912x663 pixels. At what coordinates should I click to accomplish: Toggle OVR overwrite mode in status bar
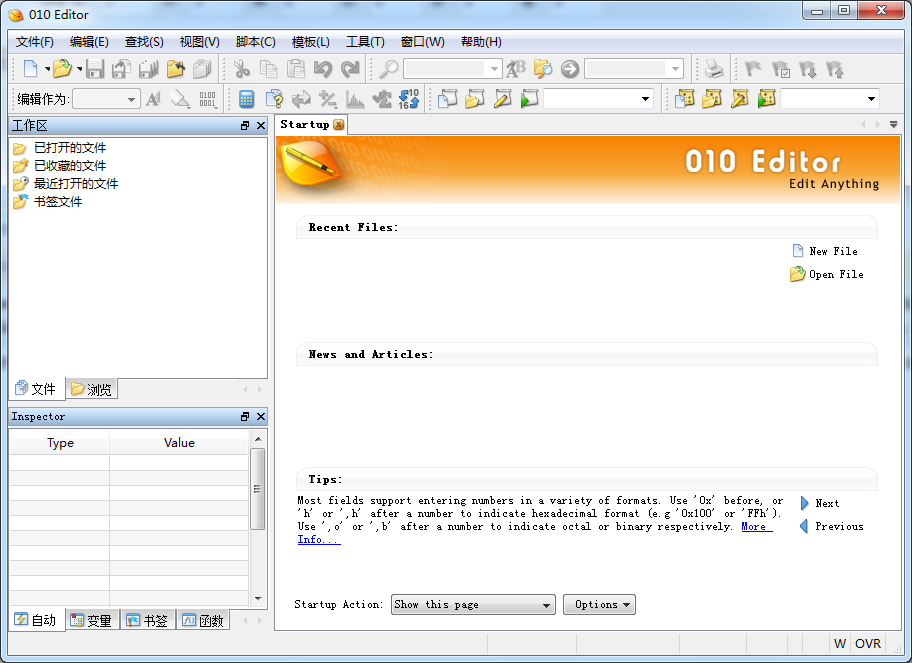click(868, 643)
